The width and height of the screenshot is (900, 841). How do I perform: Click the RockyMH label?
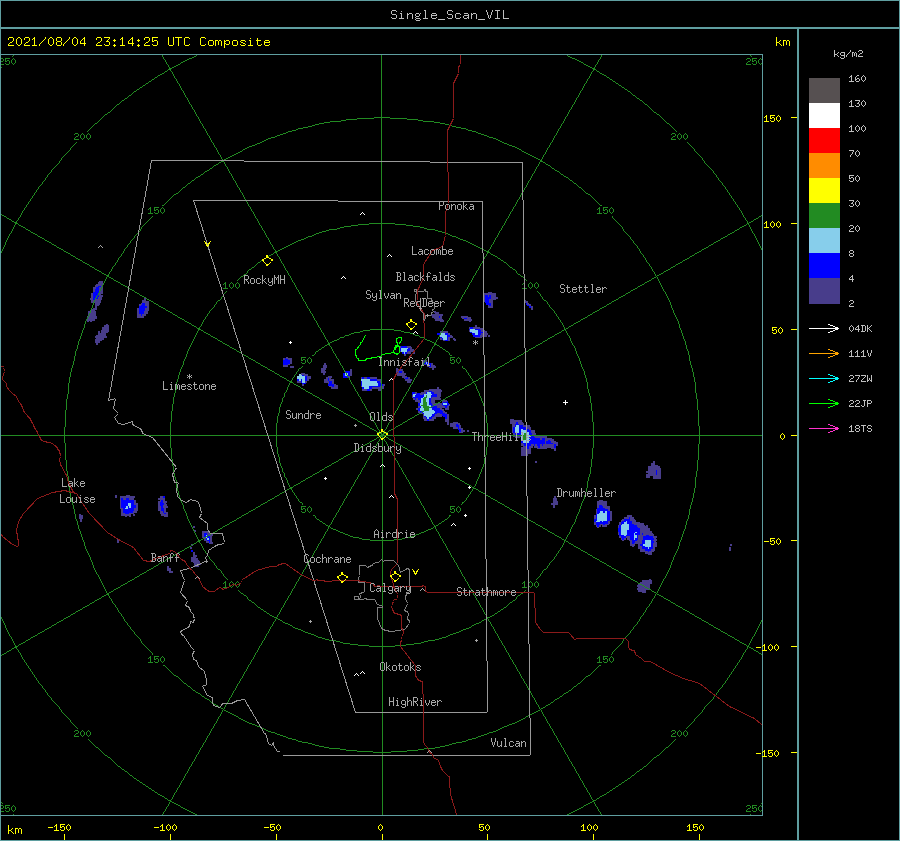265,280
